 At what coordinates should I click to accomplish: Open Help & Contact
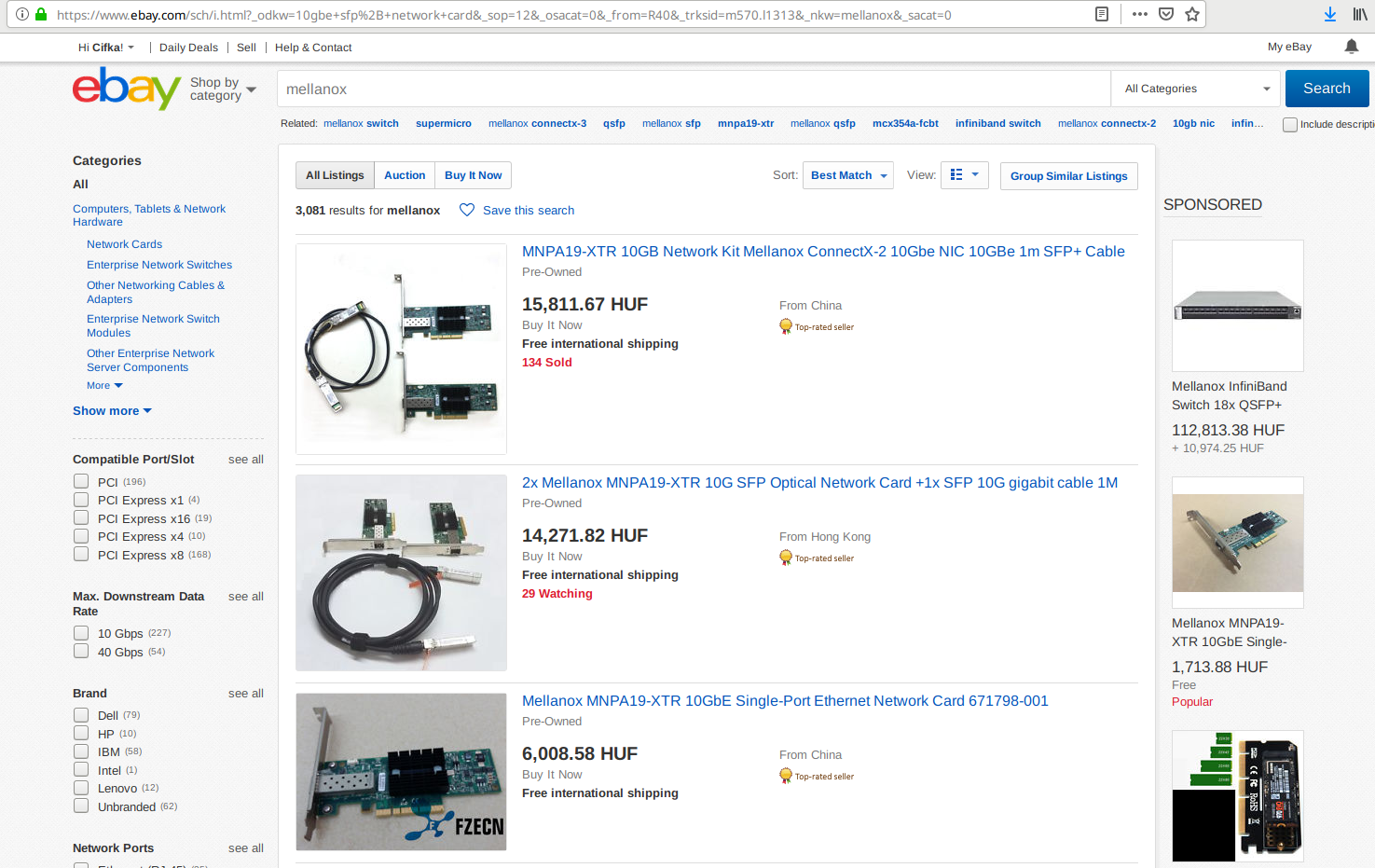click(x=313, y=48)
